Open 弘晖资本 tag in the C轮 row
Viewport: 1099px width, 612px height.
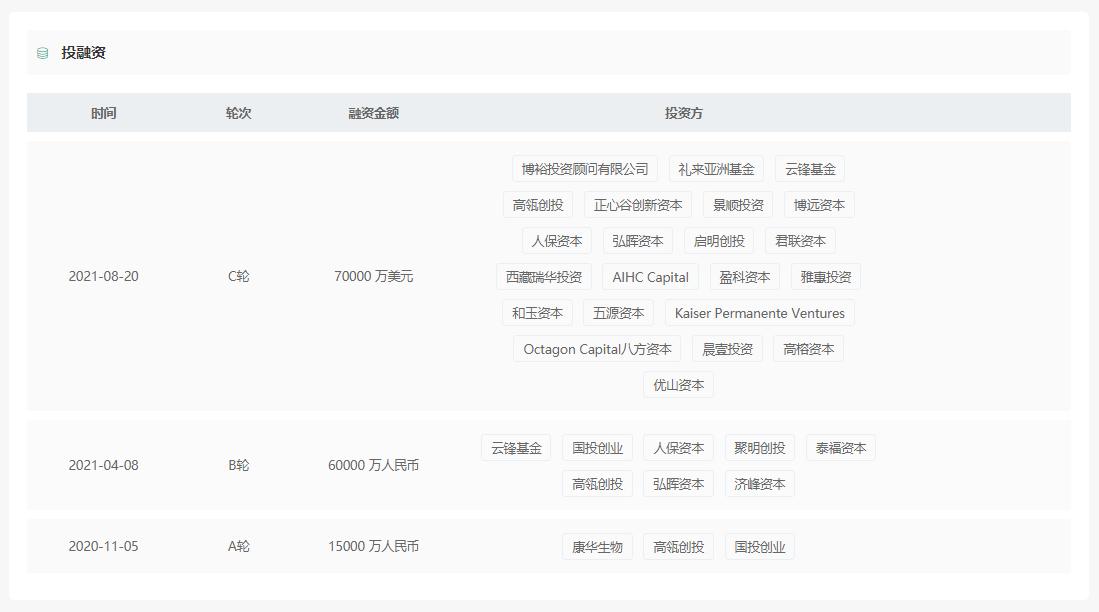click(x=638, y=240)
